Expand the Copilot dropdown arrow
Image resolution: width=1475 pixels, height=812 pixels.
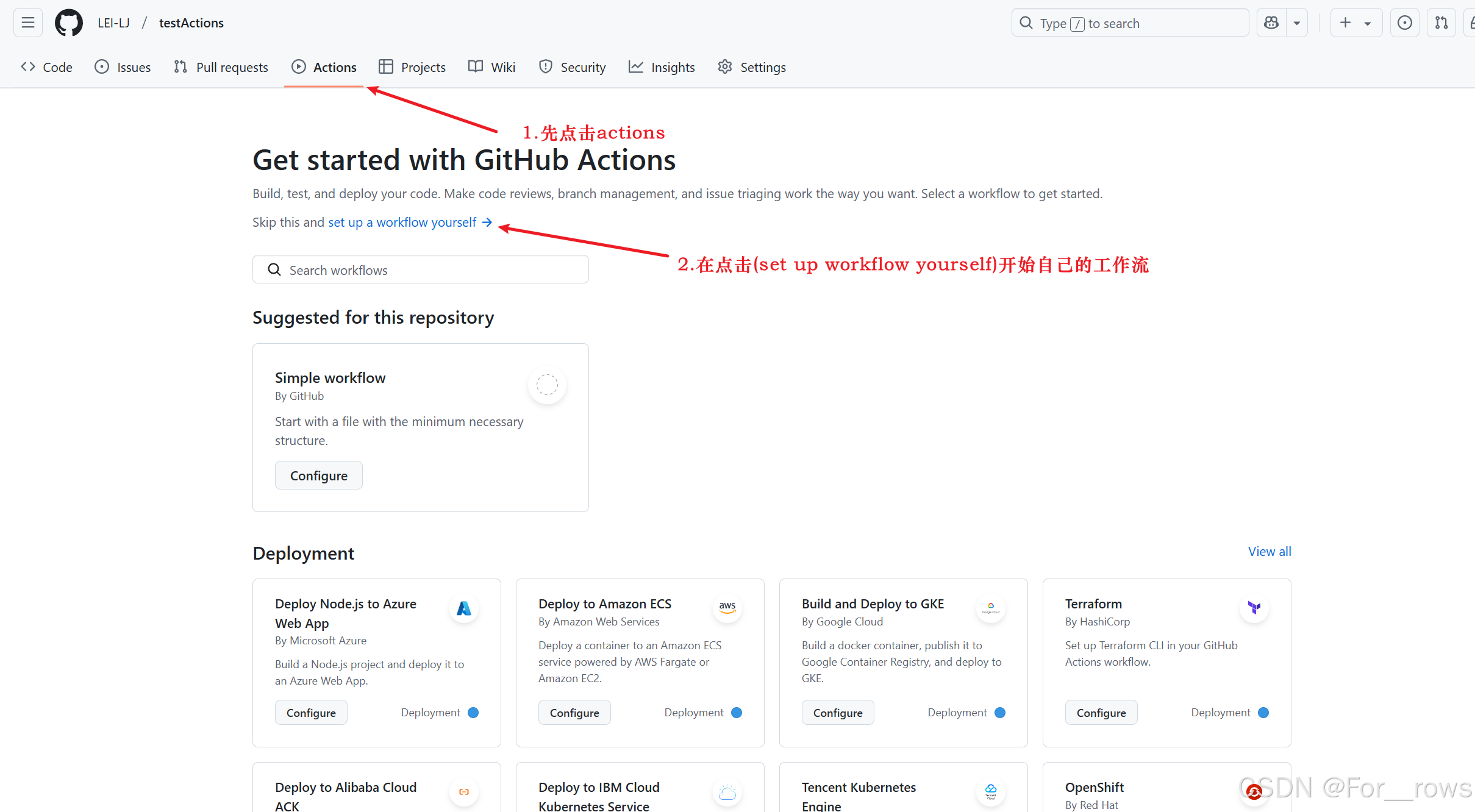click(x=1297, y=23)
